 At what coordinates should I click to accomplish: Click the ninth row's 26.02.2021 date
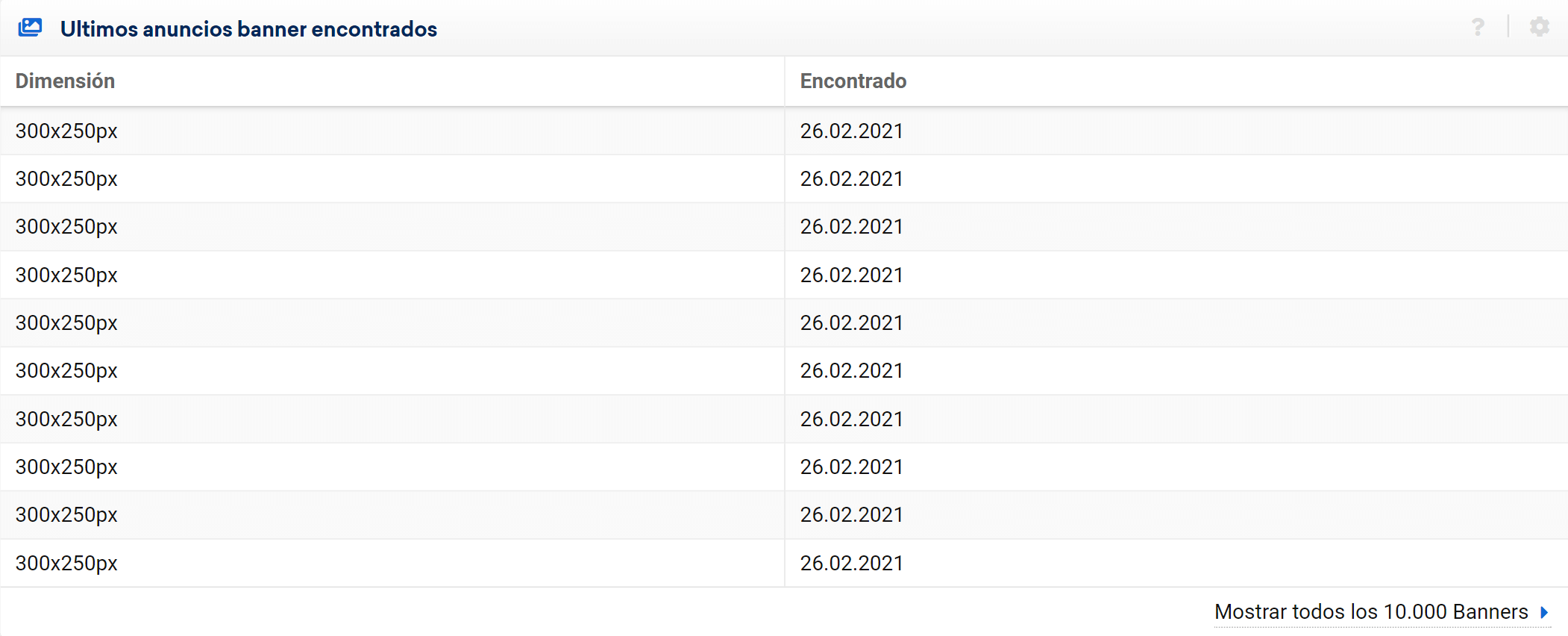point(851,515)
